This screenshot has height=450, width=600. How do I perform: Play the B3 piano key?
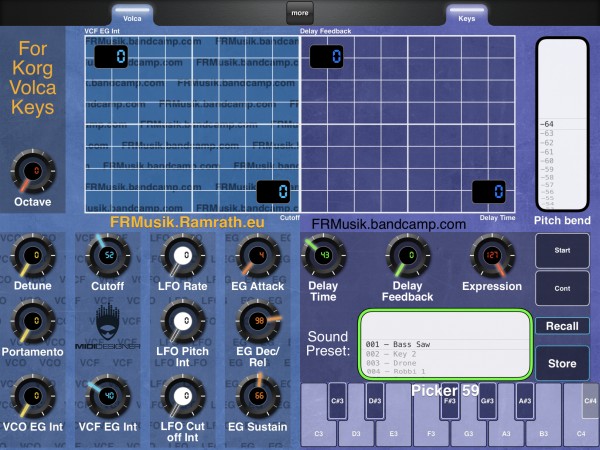click(x=543, y=433)
